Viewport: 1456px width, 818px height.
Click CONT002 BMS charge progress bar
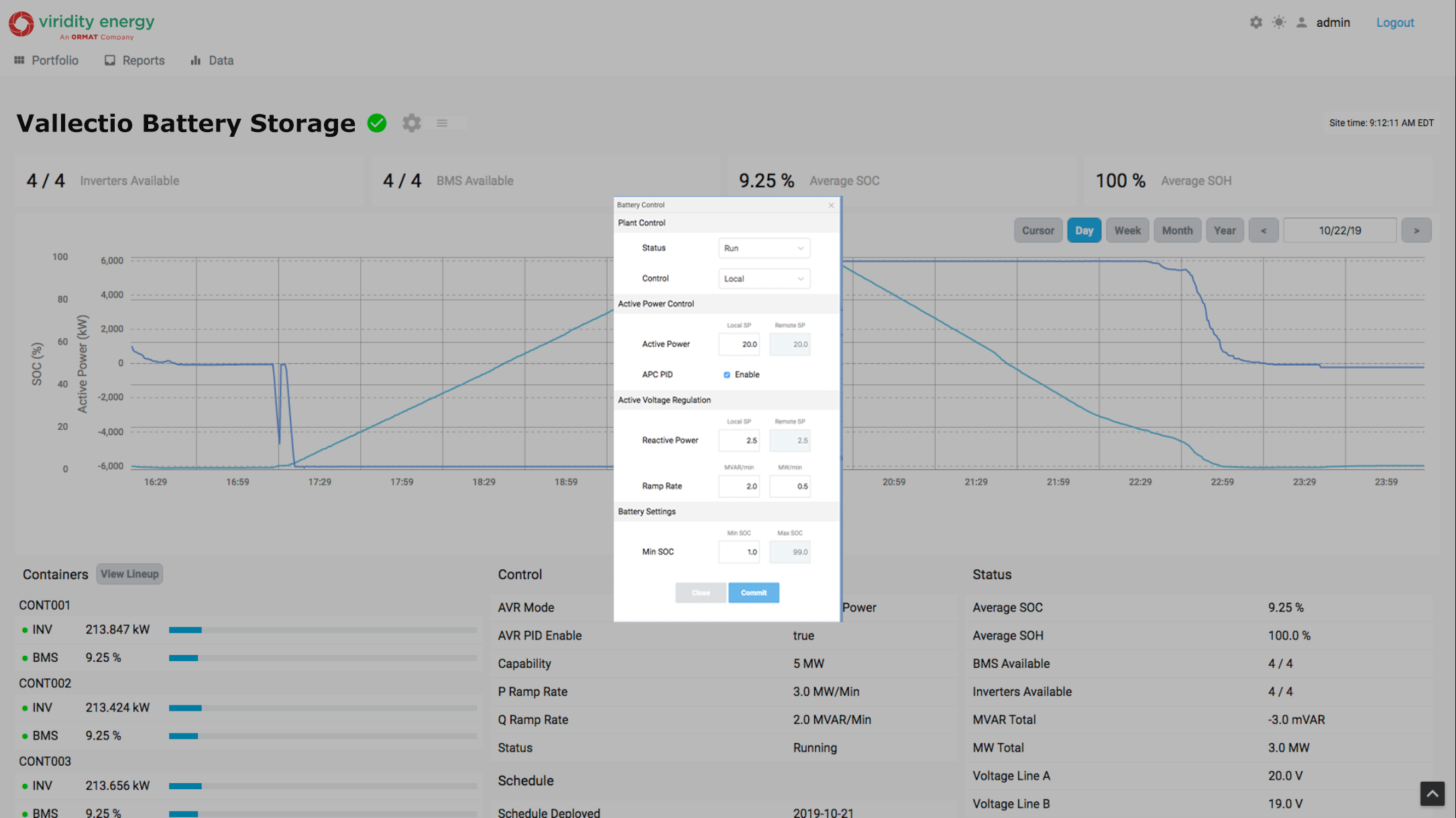(x=323, y=736)
